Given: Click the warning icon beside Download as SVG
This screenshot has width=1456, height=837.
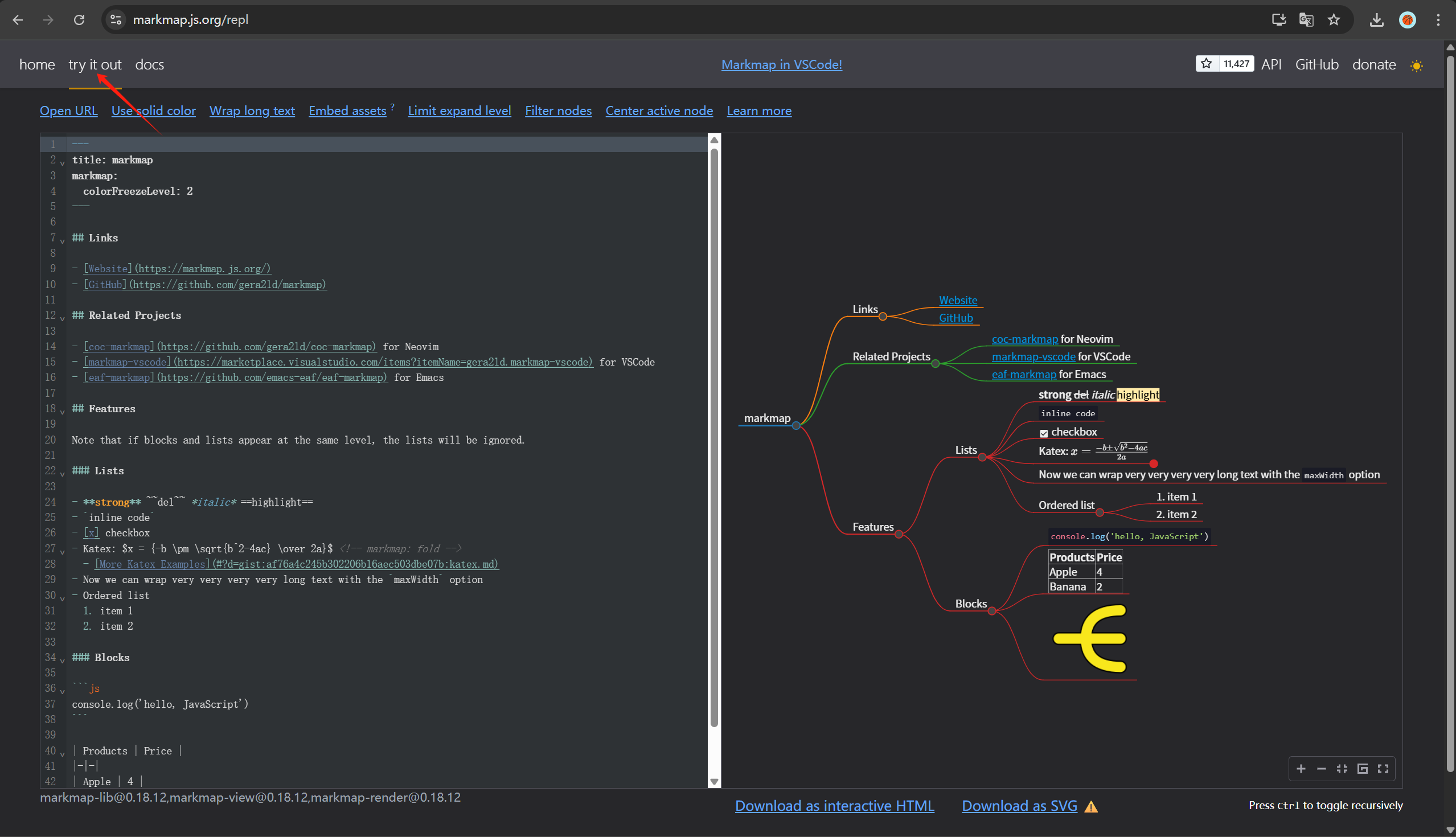Looking at the screenshot, I should tap(1090, 806).
